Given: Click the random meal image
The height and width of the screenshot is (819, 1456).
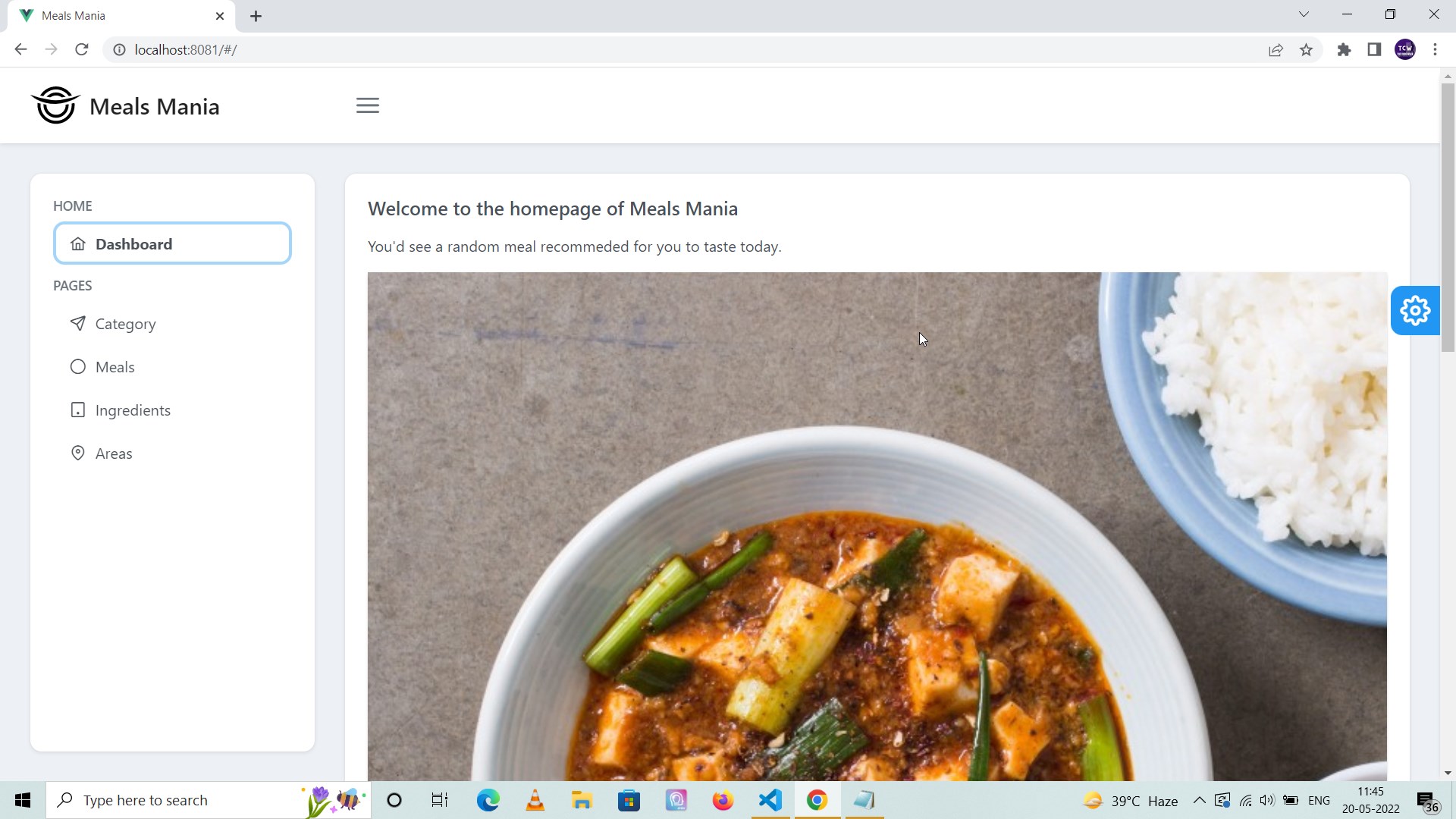Looking at the screenshot, I should click(877, 526).
